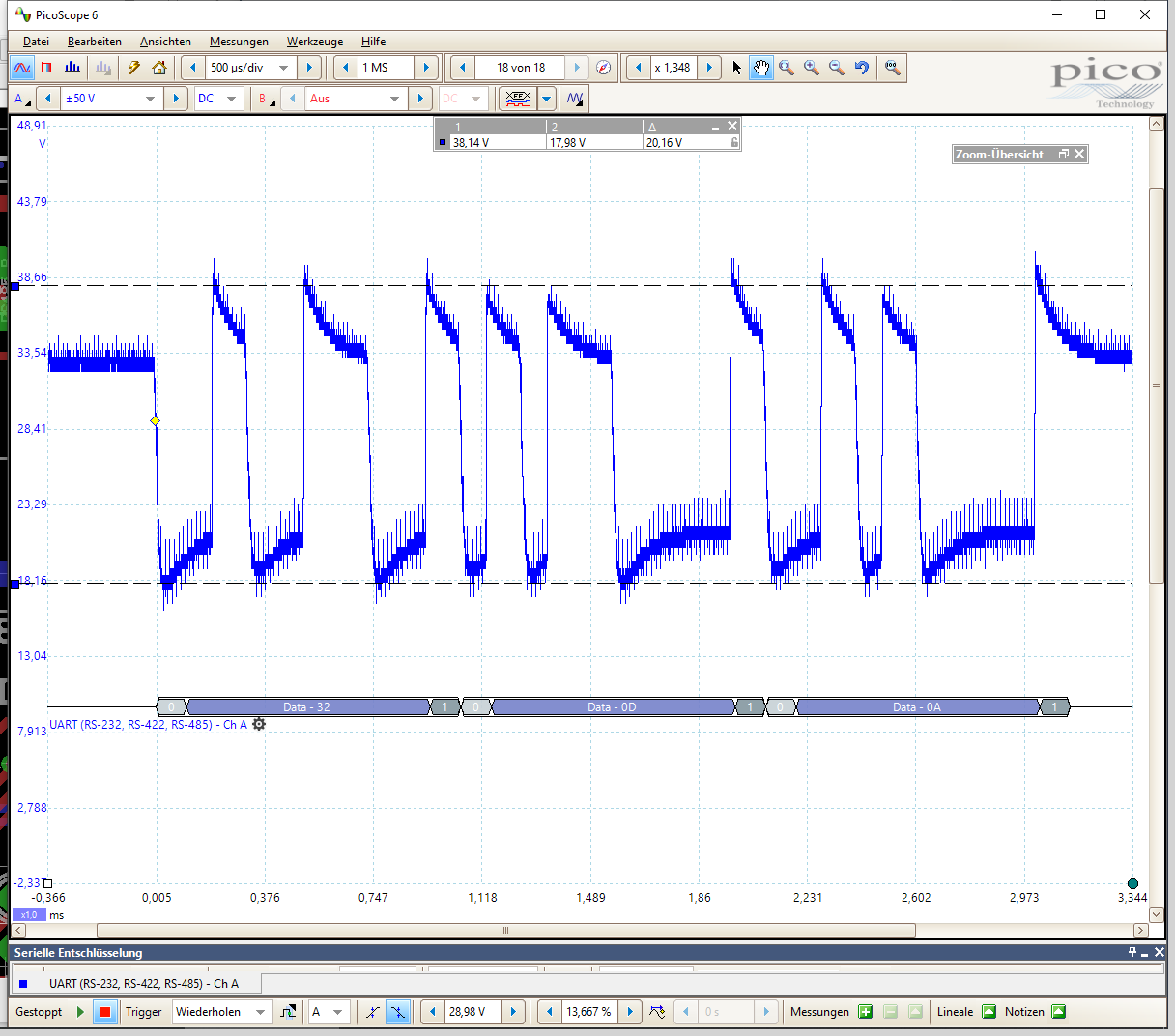Switch to Scope mode icon
Image resolution: width=1175 pixels, height=1036 pixels.
[x=22, y=68]
